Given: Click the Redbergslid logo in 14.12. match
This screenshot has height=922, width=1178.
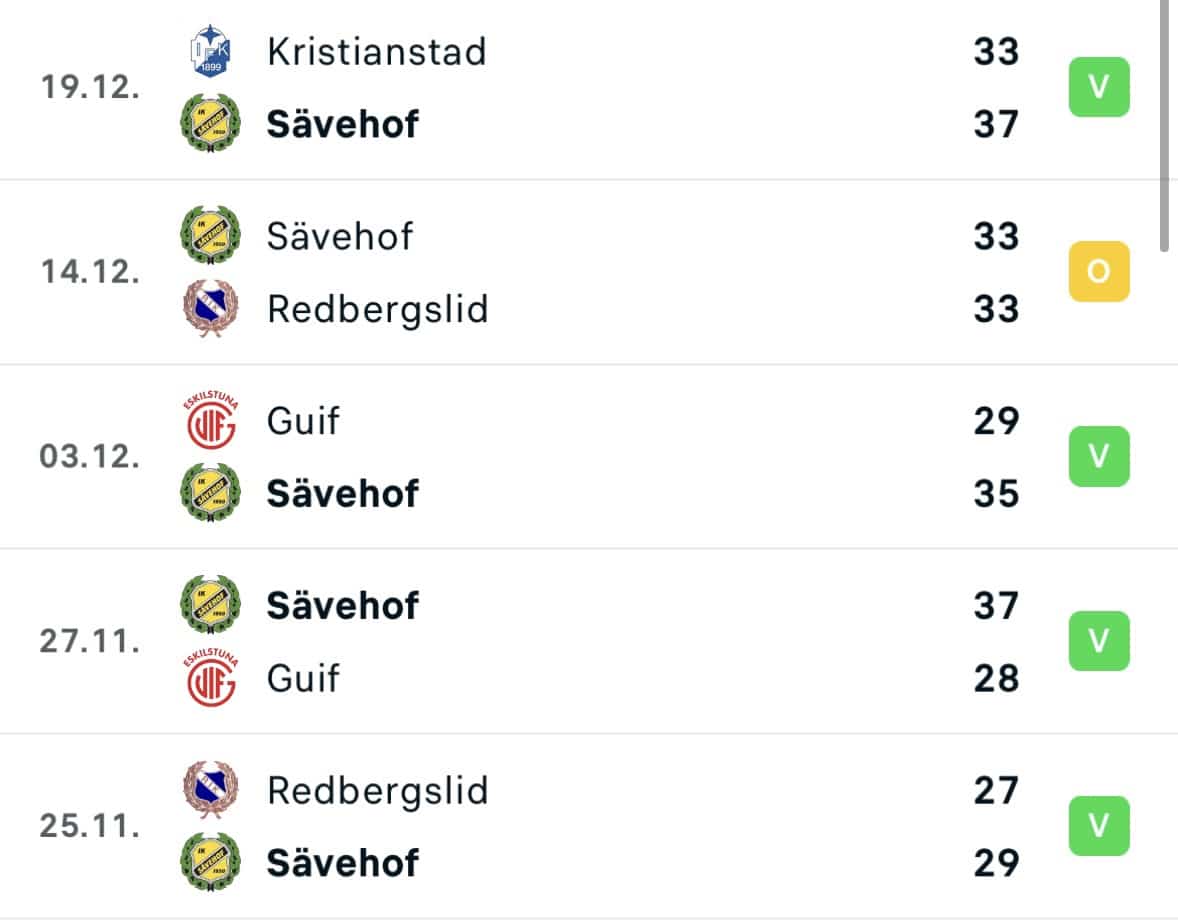Looking at the screenshot, I should (x=210, y=308).
